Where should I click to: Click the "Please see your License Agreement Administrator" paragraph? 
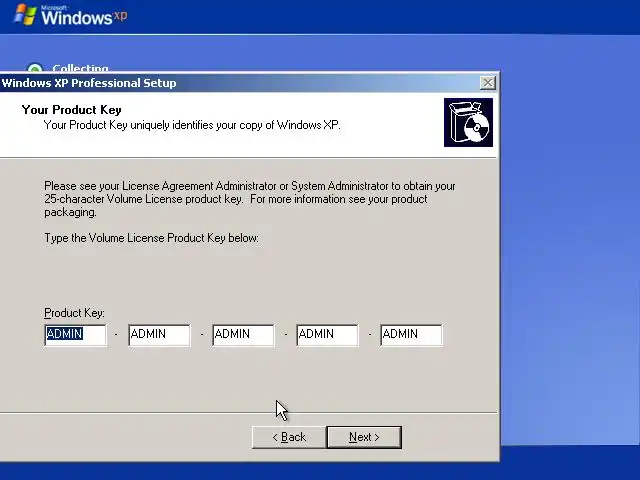click(x=250, y=199)
